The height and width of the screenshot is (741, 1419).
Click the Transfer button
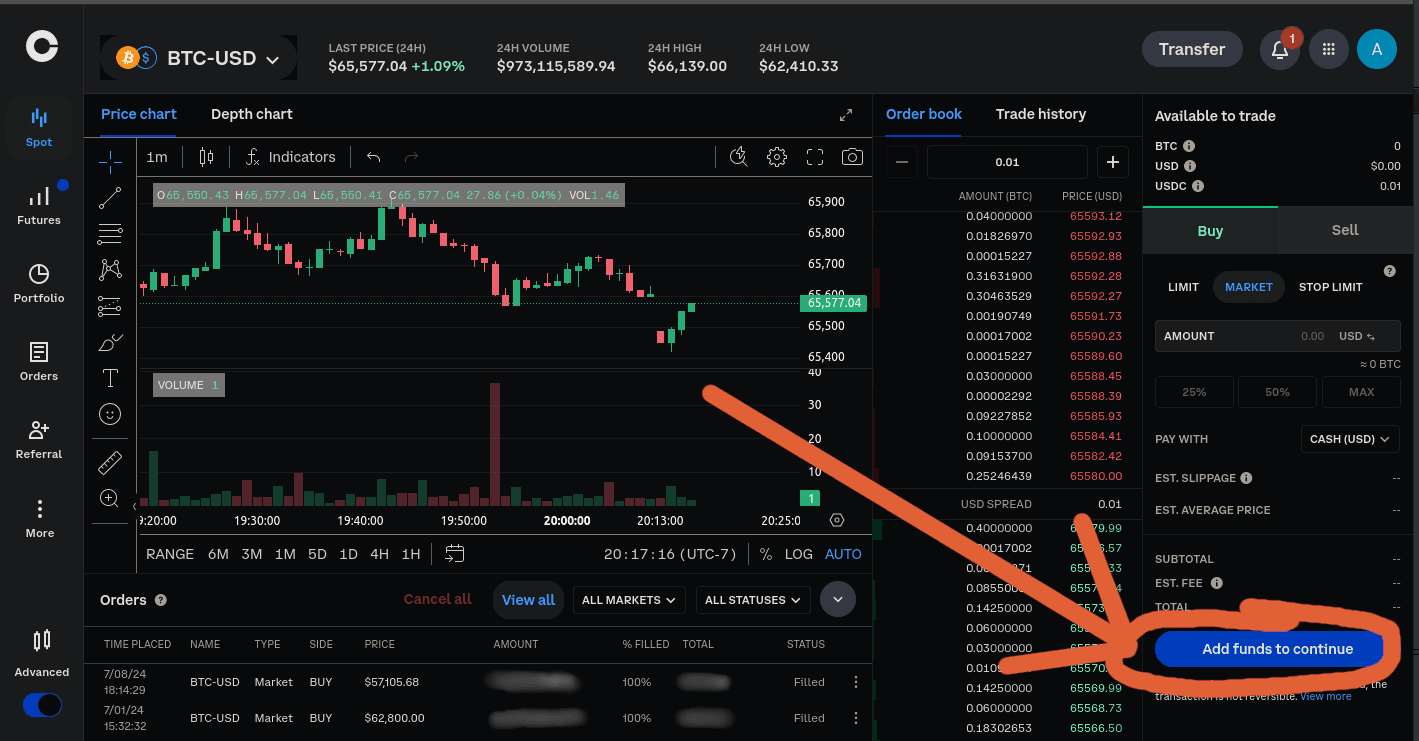click(x=1192, y=48)
